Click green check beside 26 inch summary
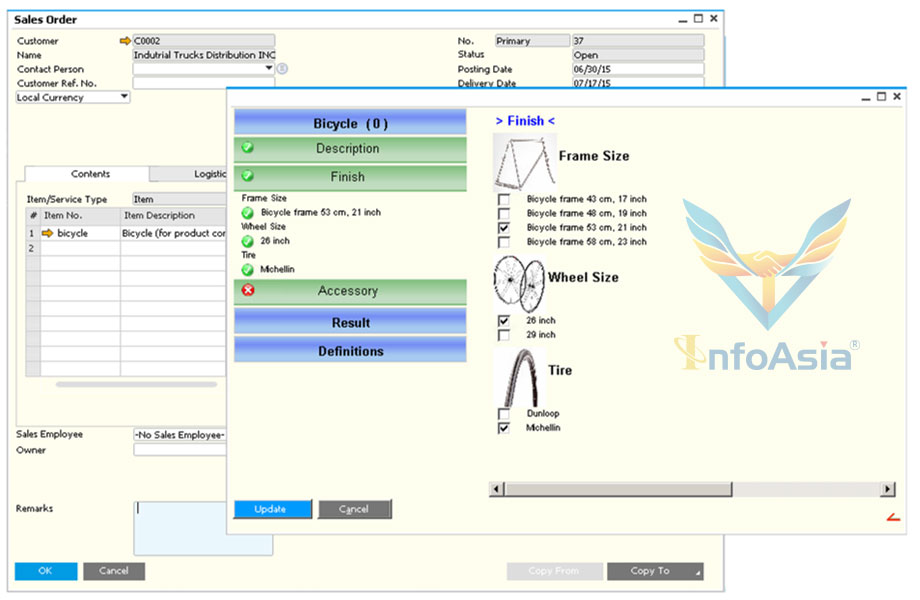This screenshot has width=920, height=600. (x=248, y=241)
